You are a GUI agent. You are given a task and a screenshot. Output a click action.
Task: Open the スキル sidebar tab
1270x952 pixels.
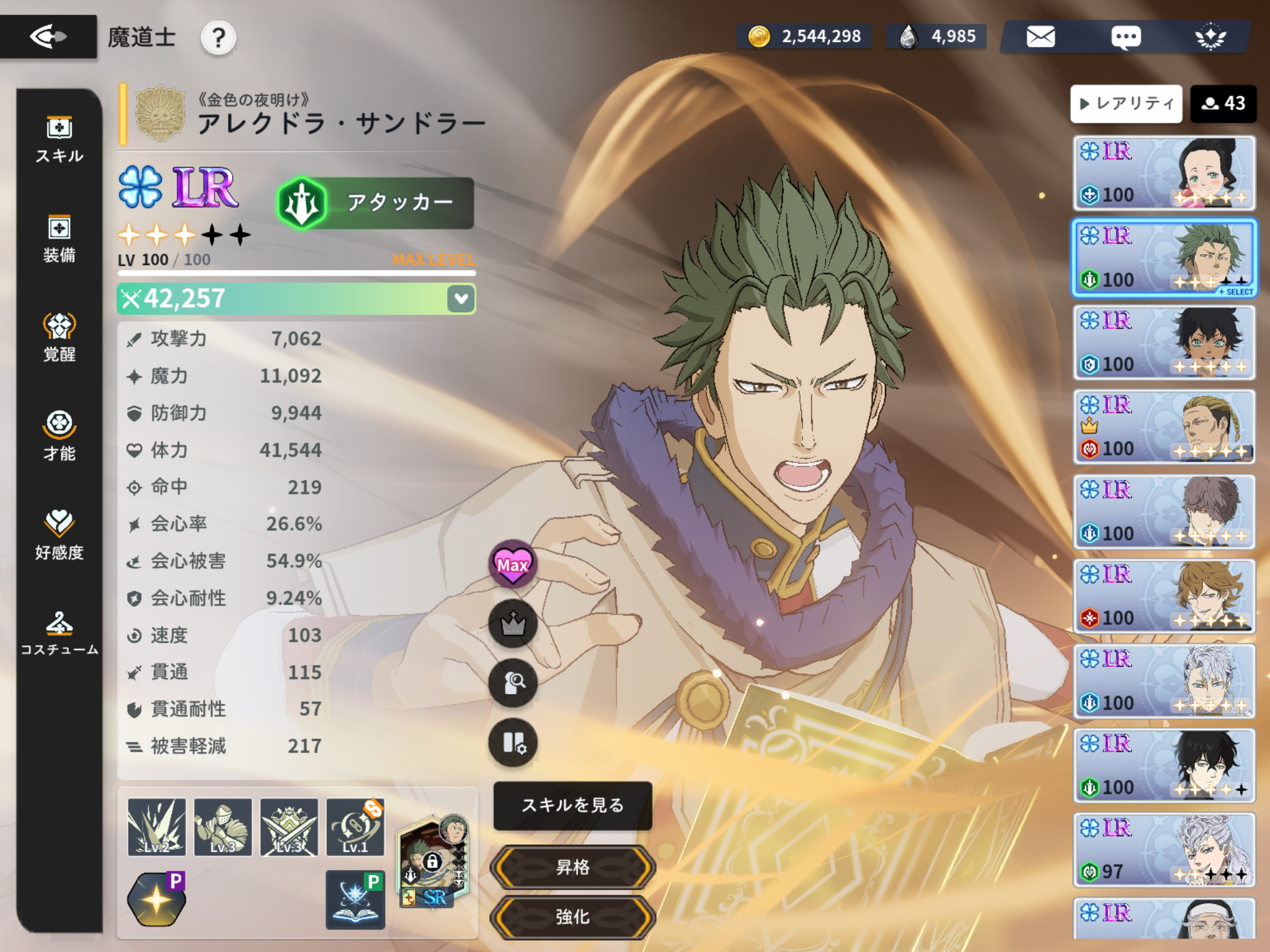(60, 139)
